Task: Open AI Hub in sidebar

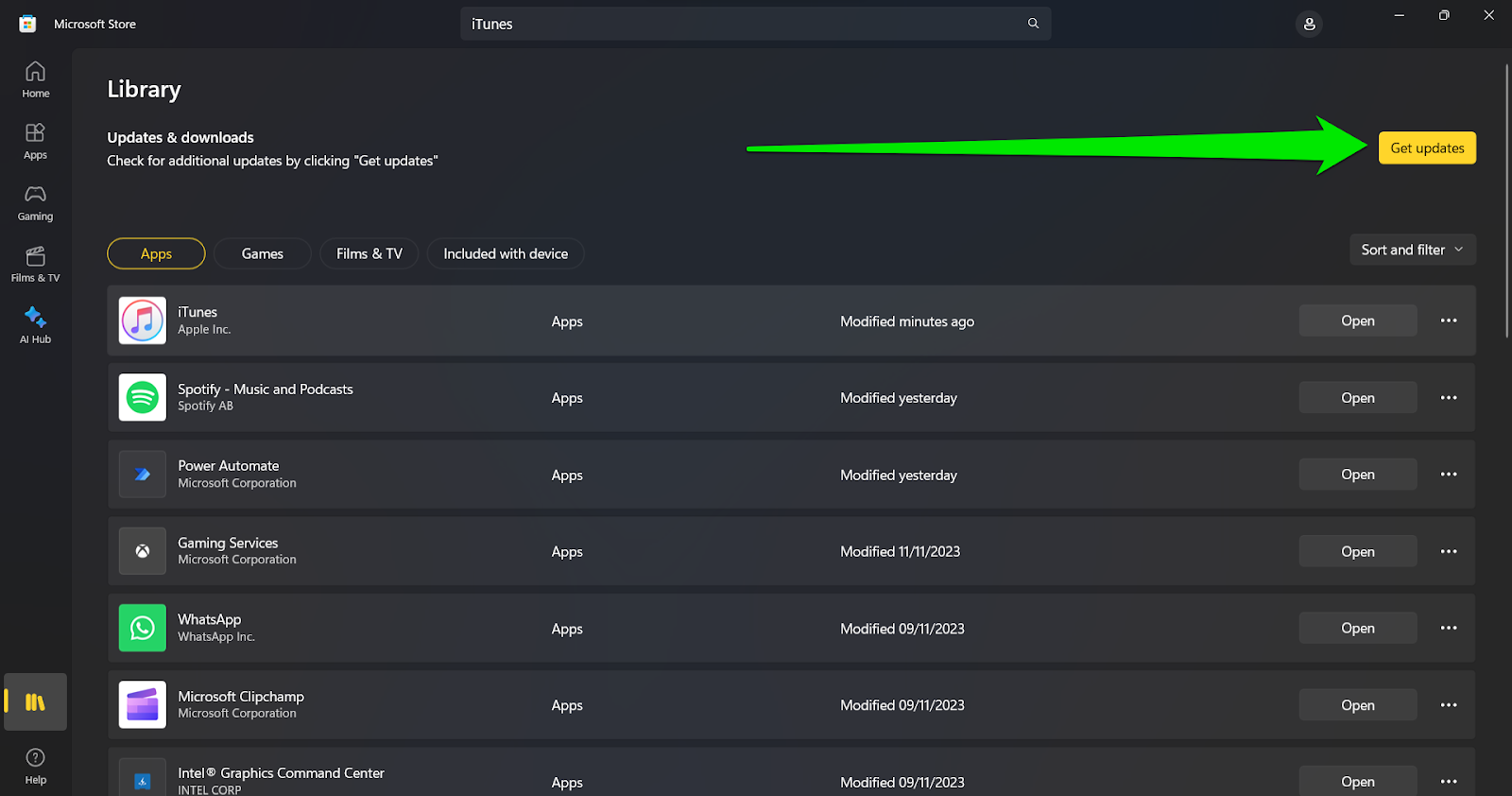Action: pyautogui.click(x=36, y=325)
